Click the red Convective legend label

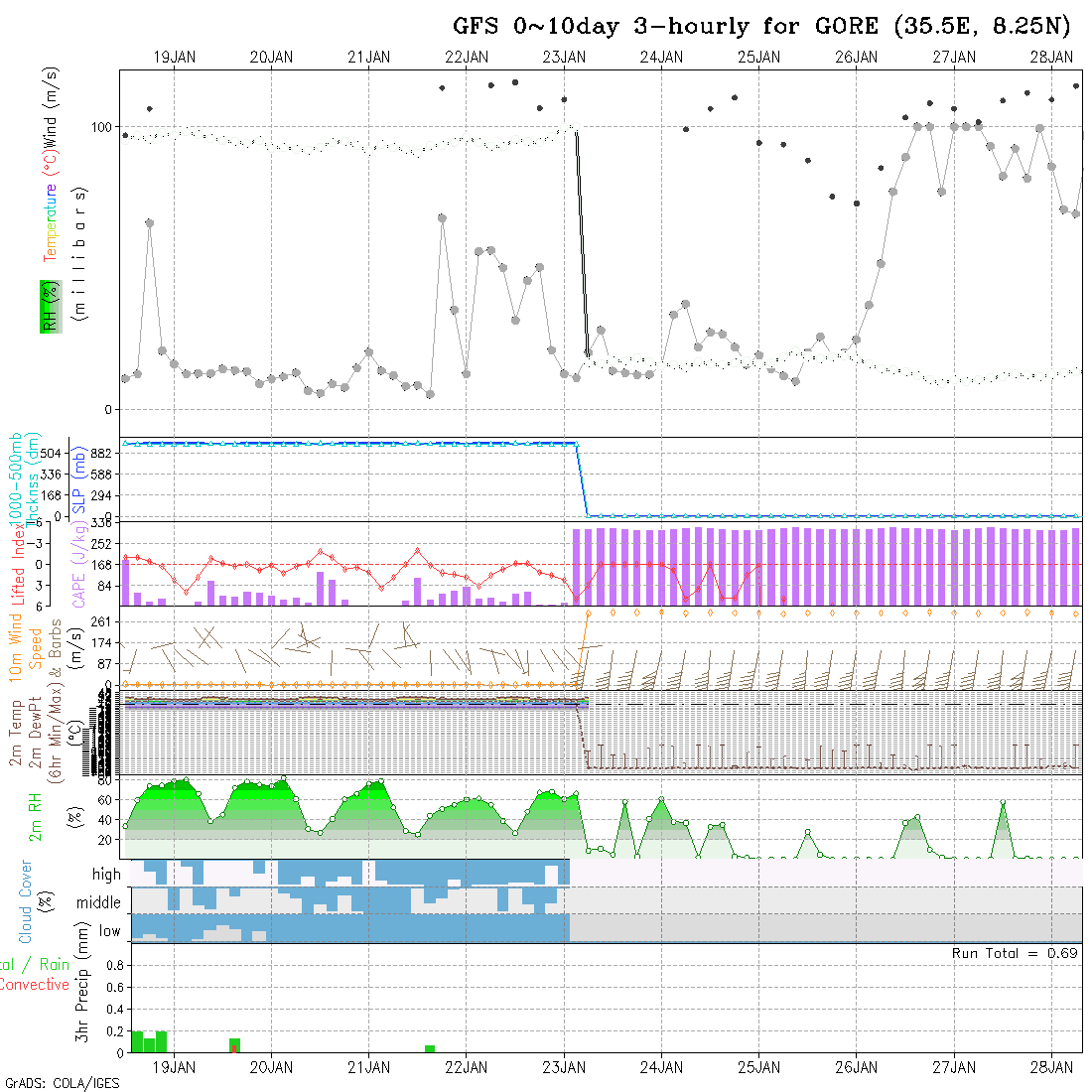click(x=34, y=985)
